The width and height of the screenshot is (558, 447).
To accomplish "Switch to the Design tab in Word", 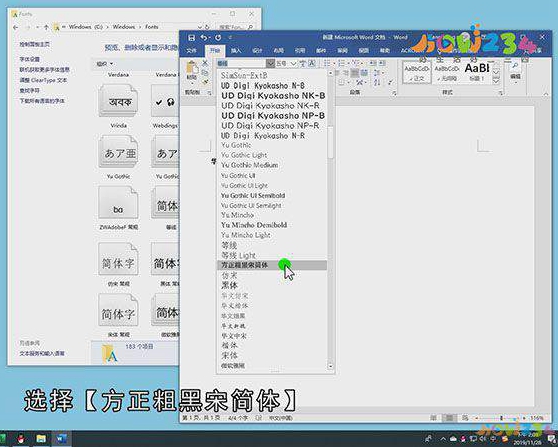I will point(257,51).
